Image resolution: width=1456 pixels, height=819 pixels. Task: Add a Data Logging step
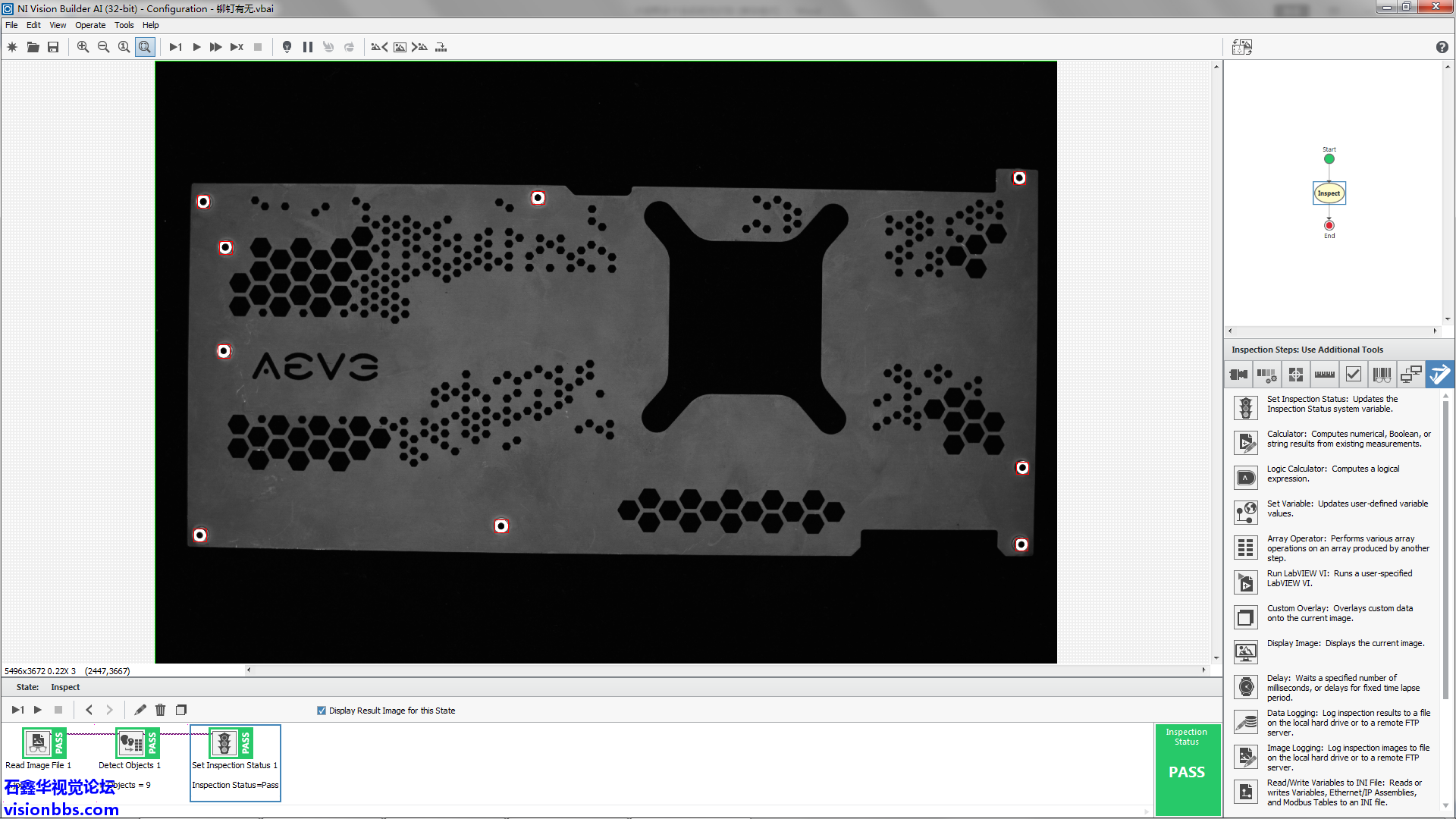click(1332, 722)
